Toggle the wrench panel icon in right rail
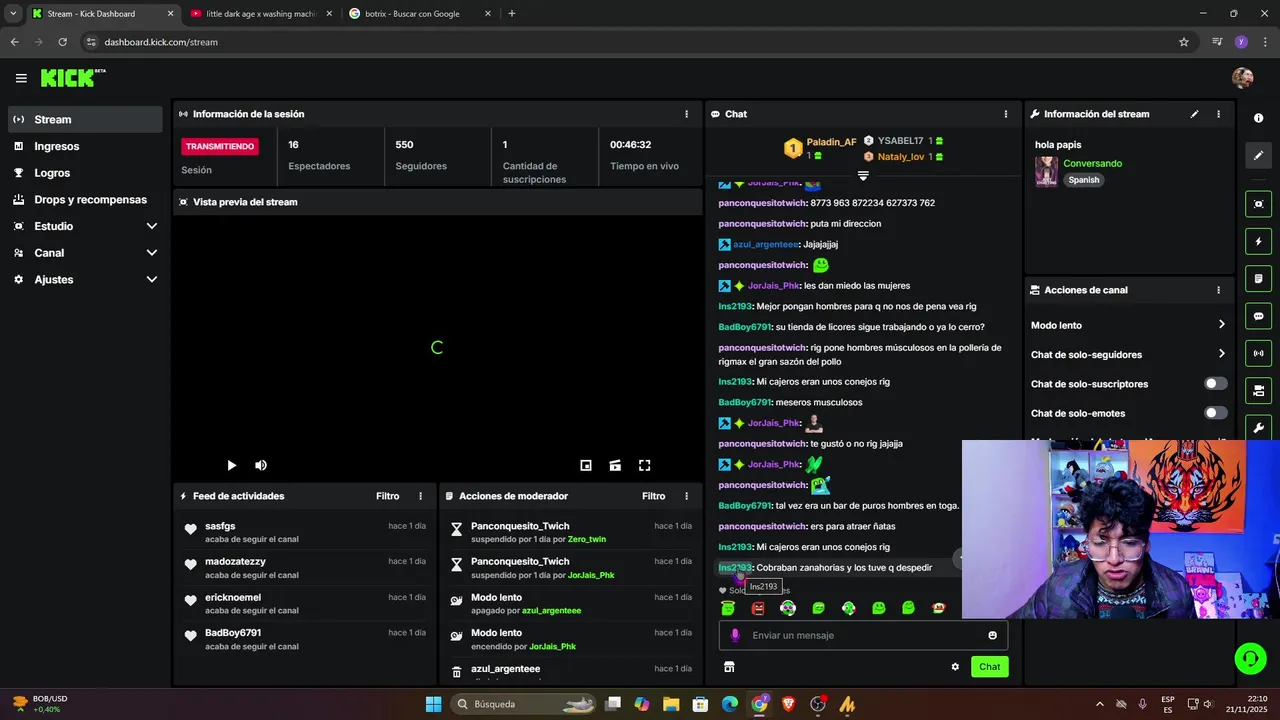Screen dimensions: 1280x720 [x=1258, y=428]
